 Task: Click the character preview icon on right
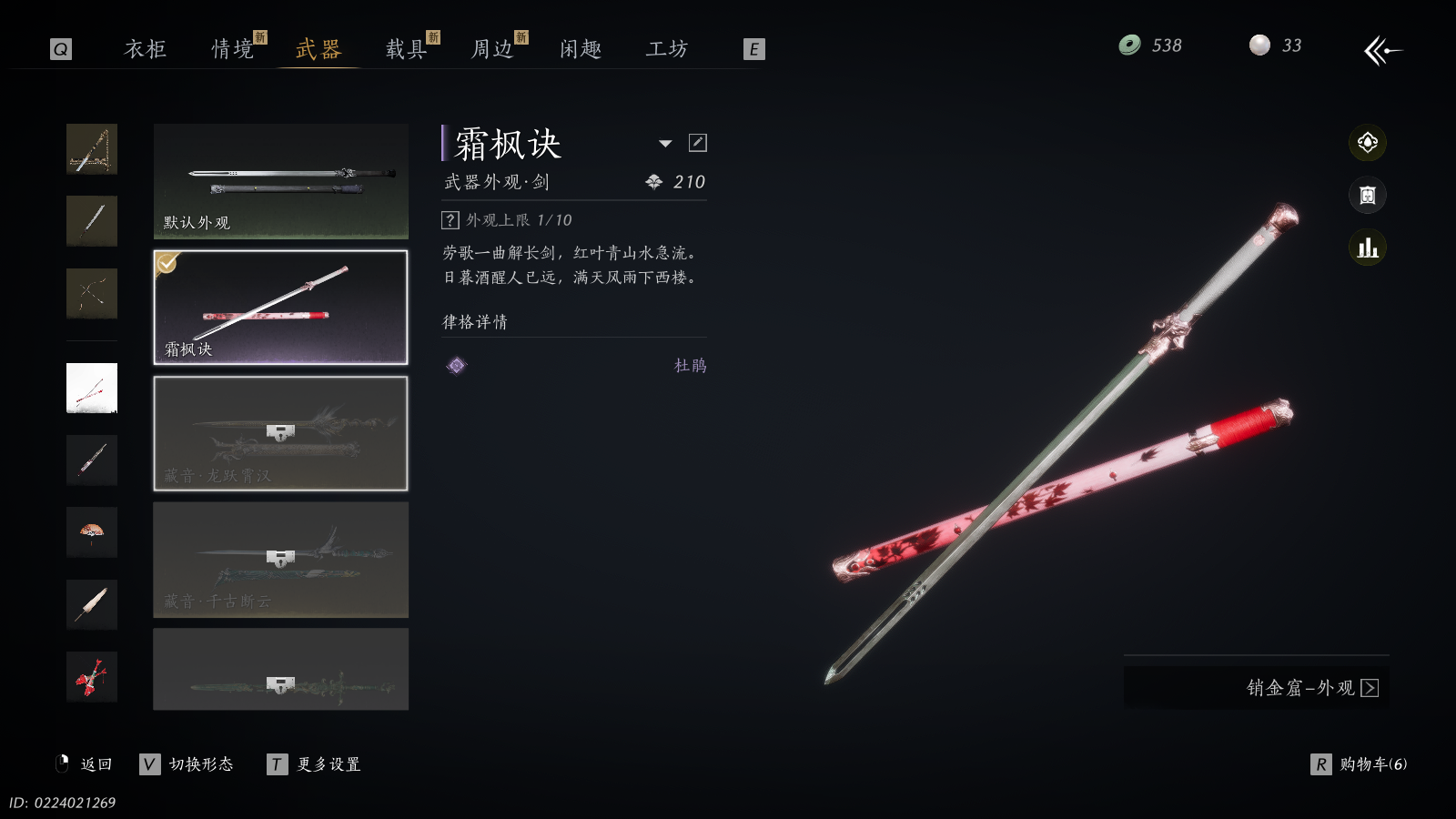click(1367, 196)
